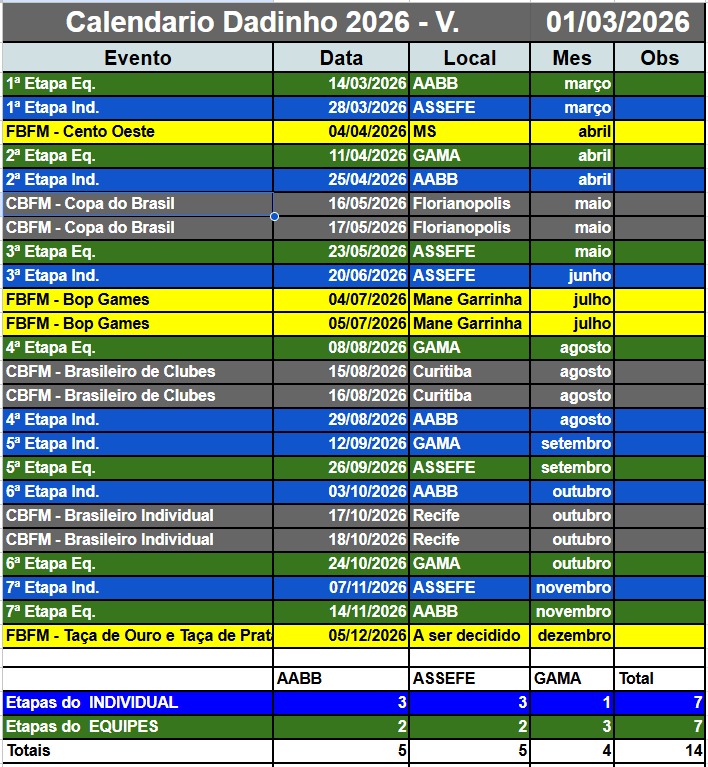708x767 pixels.
Task: Select the dezembro month cell
Action: click(572, 636)
